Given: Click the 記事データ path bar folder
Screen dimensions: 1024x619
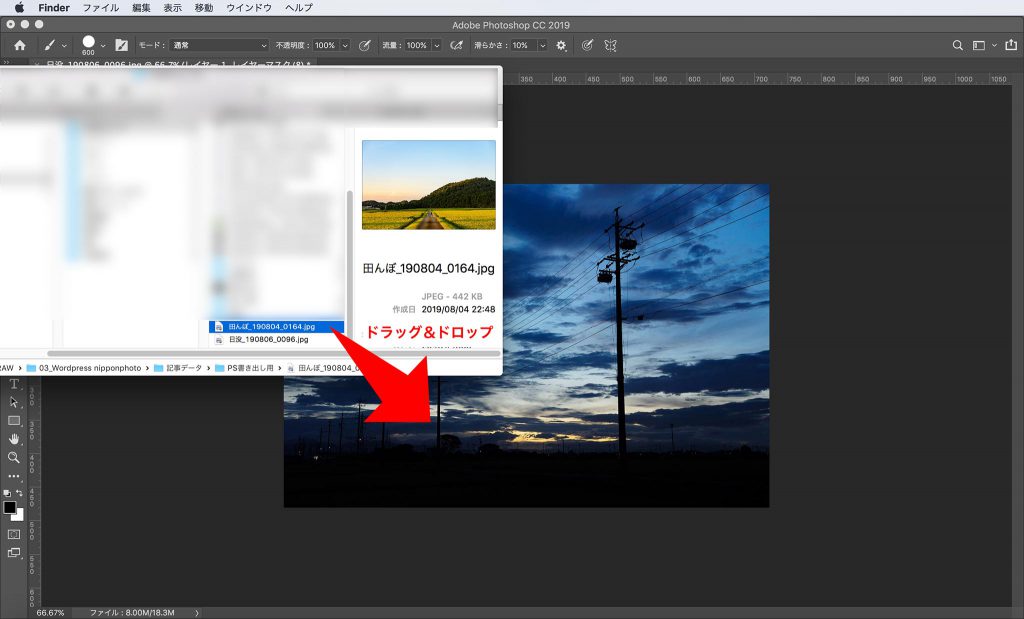Looking at the screenshot, I should pyautogui.click(x=178, y=368).
